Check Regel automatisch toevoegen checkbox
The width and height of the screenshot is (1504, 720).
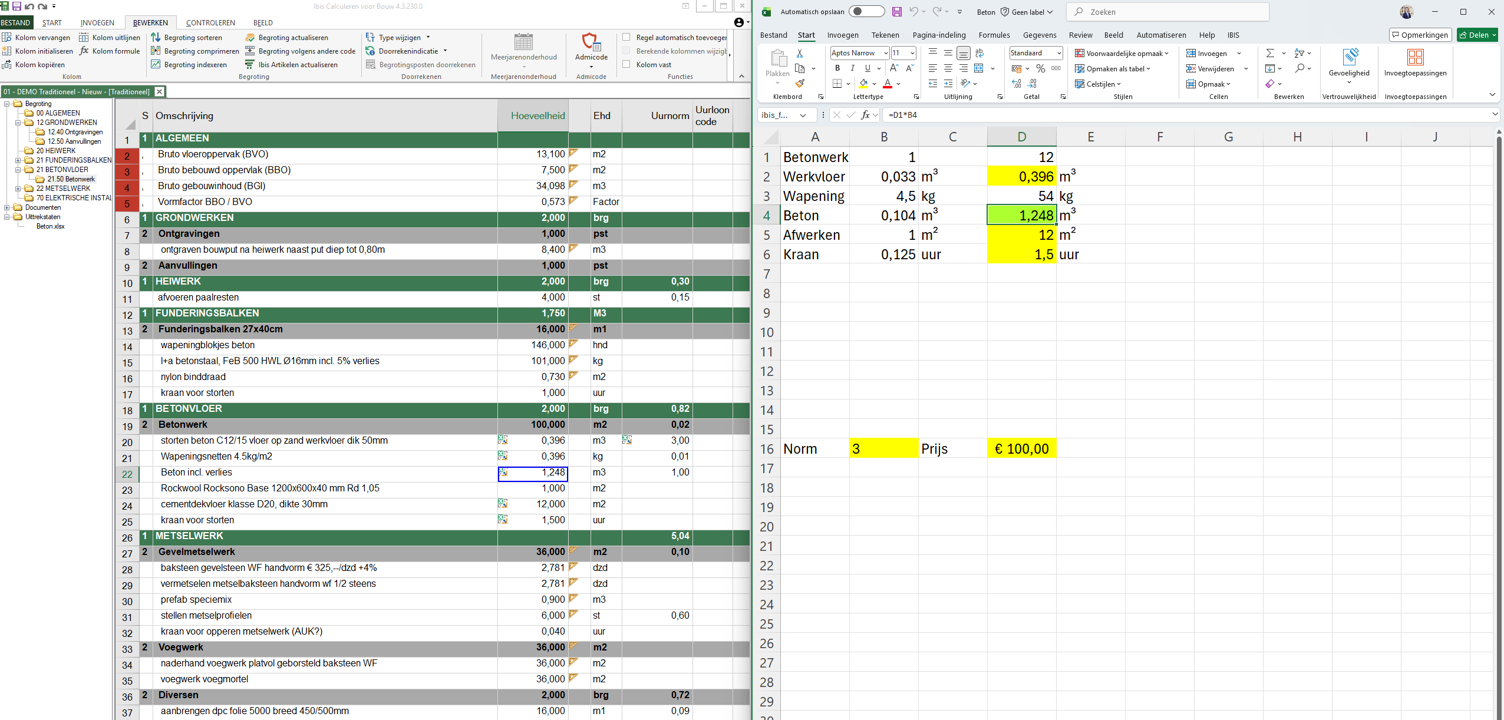627,37
